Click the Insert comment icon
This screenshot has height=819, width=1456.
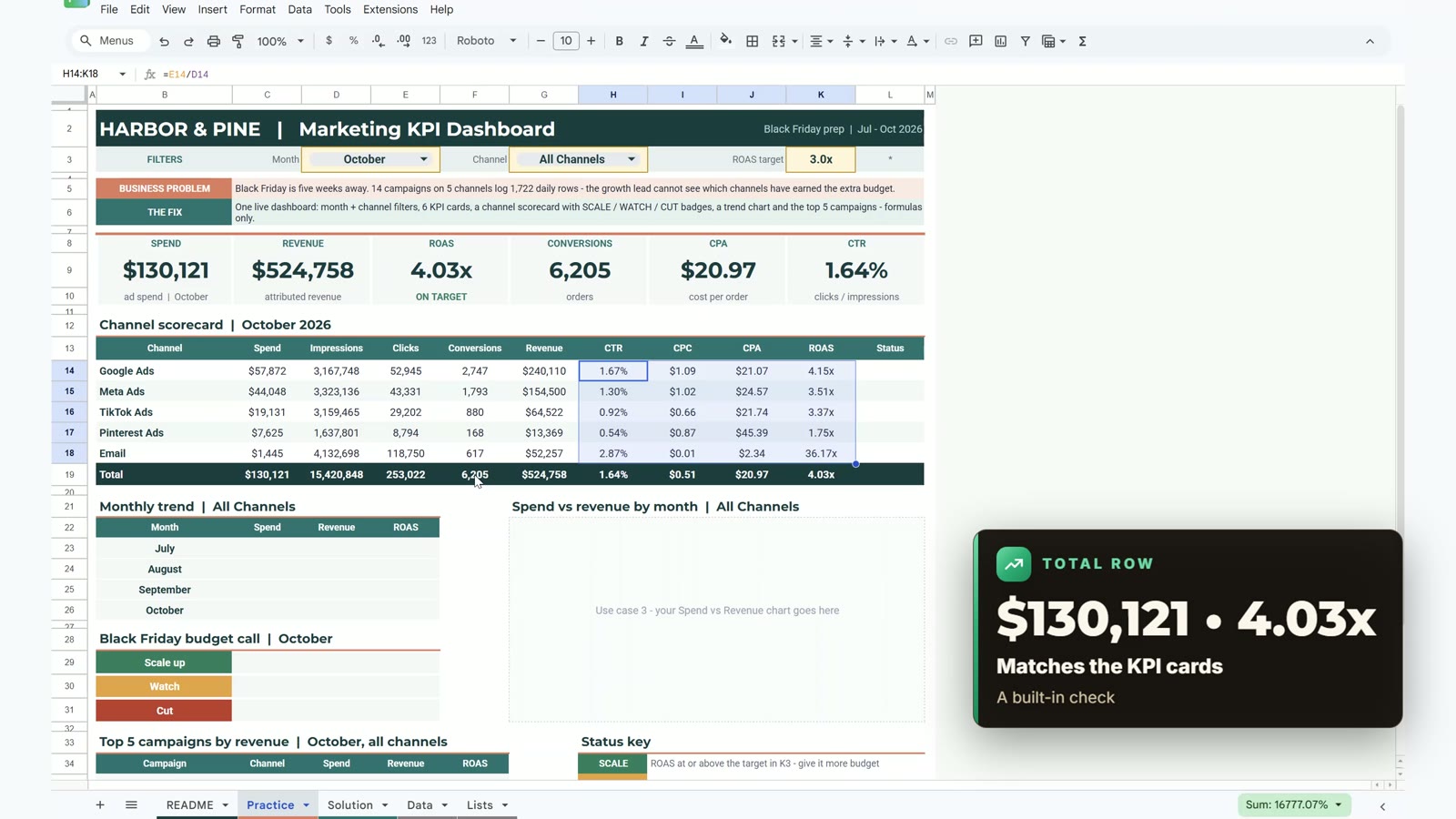[976, 41]
